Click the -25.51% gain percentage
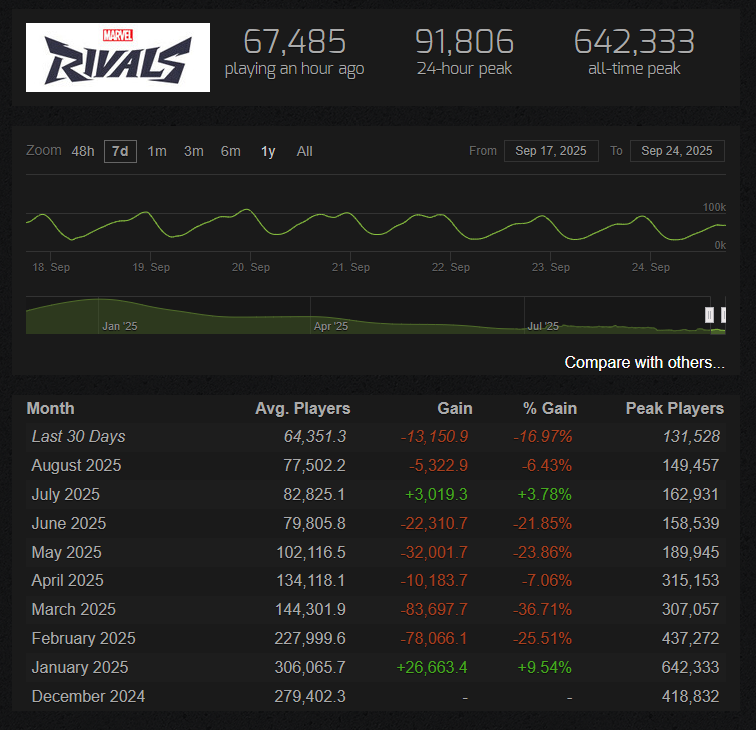The width and height of the screenshot is (756, 730). point(542,638)
